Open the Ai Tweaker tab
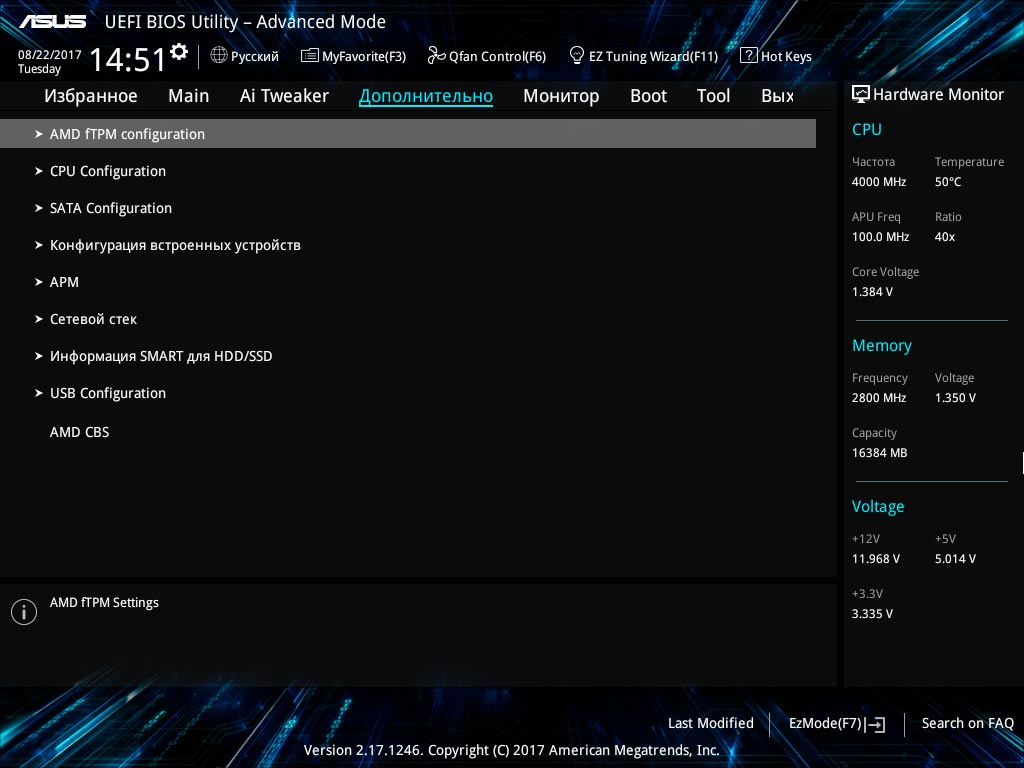 284,96
